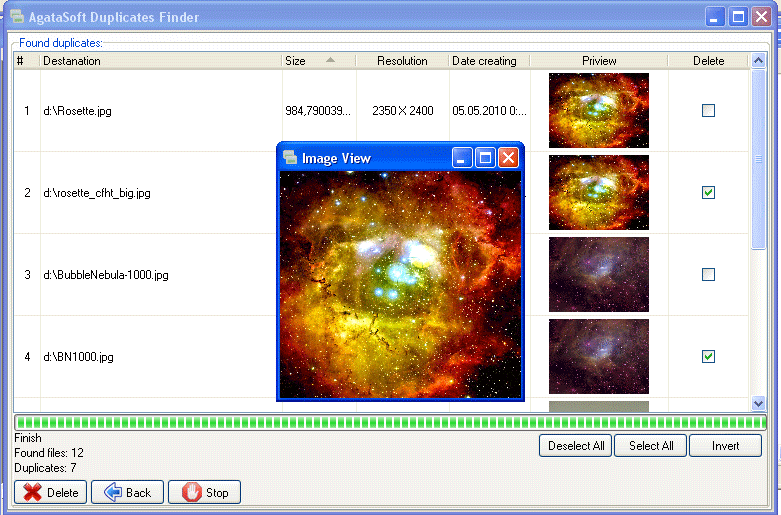This screenshot has height=515, width=781.
Task: Uncheck delete box for BN1000.jpg
Action: [708, 357]
